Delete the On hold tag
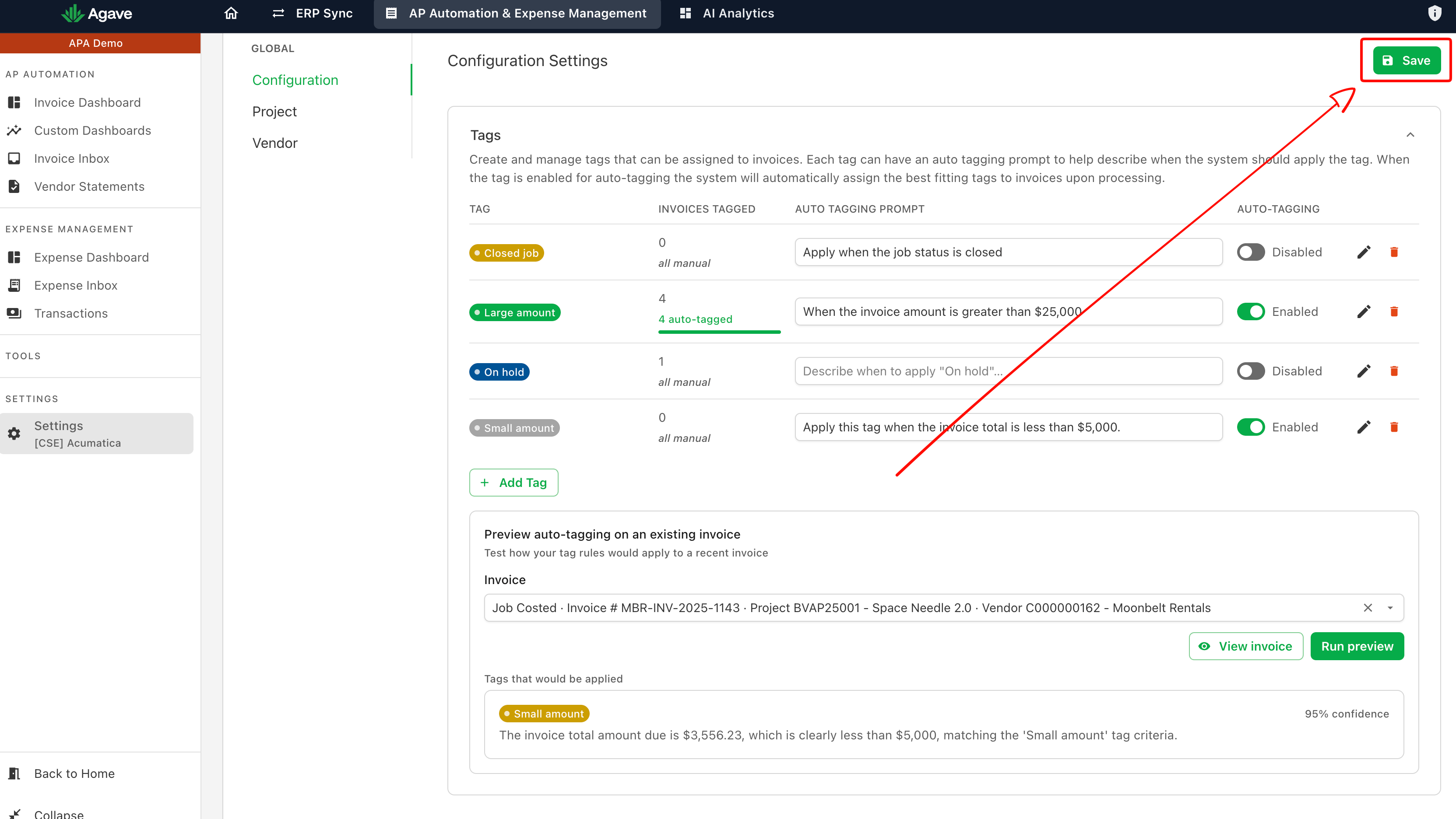Image resolution: width=1456 pixels, height=819 pixels. pos(1394,371)
